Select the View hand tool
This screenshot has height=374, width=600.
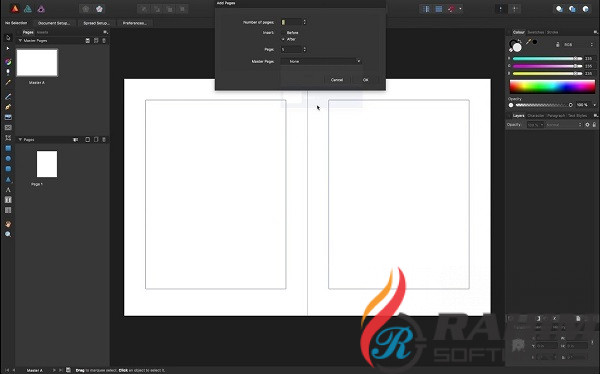(x=8, y=224)
